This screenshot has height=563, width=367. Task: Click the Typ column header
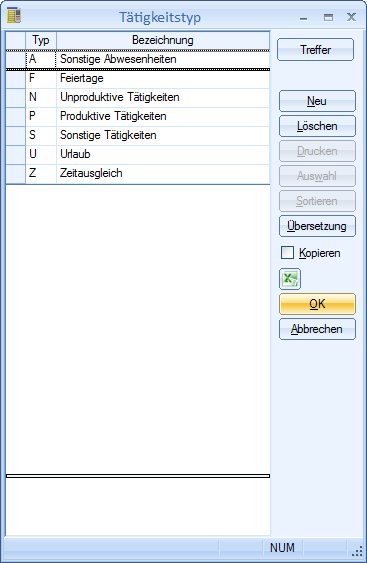click(x=41, y=40)
